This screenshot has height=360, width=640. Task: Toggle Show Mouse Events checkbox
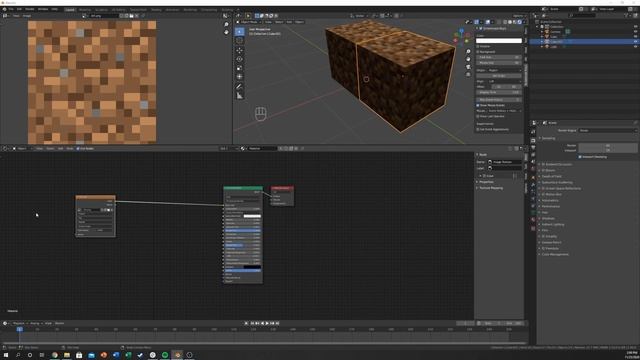[x=478, y=105]
